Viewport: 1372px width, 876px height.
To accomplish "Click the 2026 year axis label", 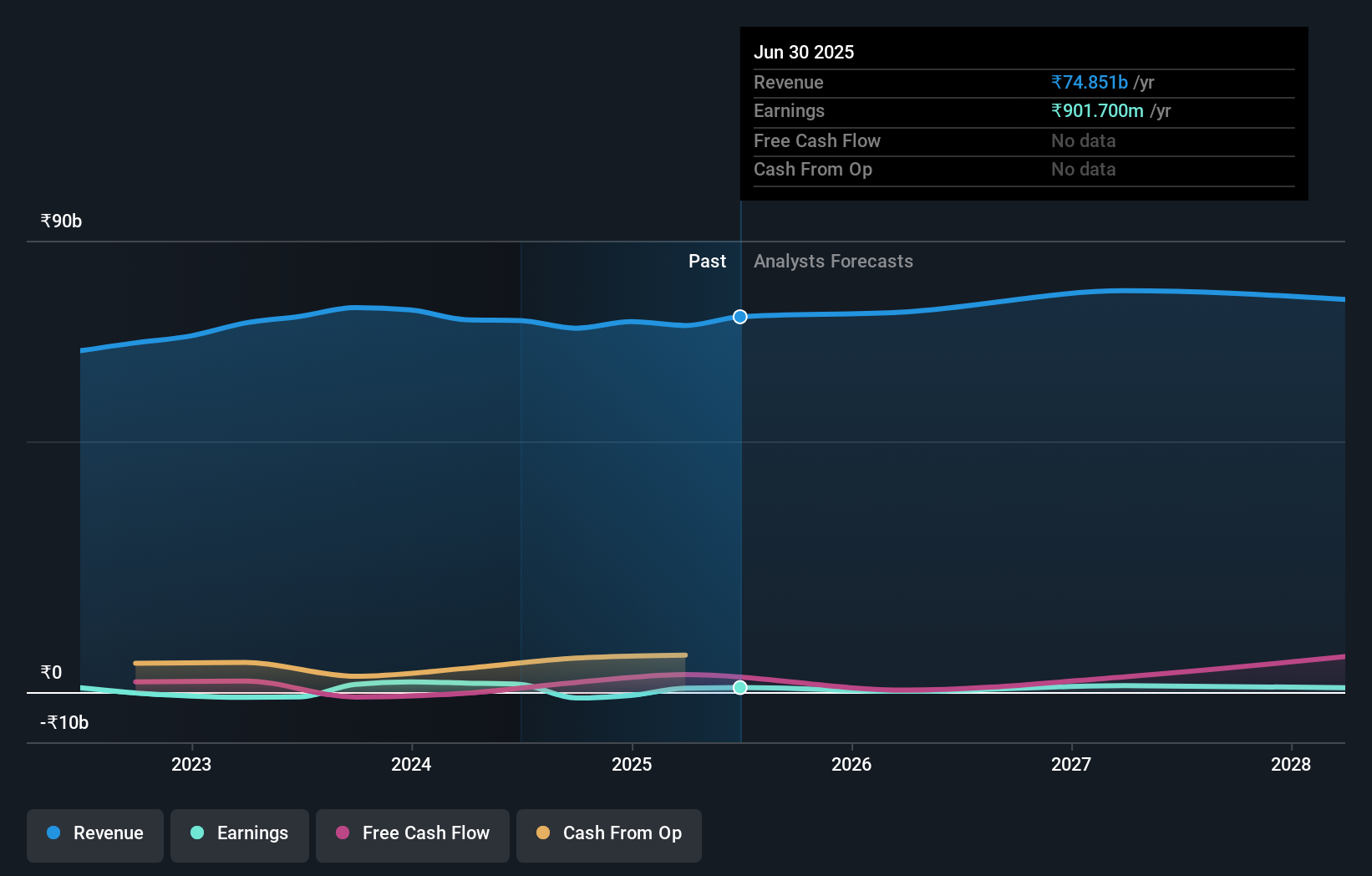I will pos(851,764).
